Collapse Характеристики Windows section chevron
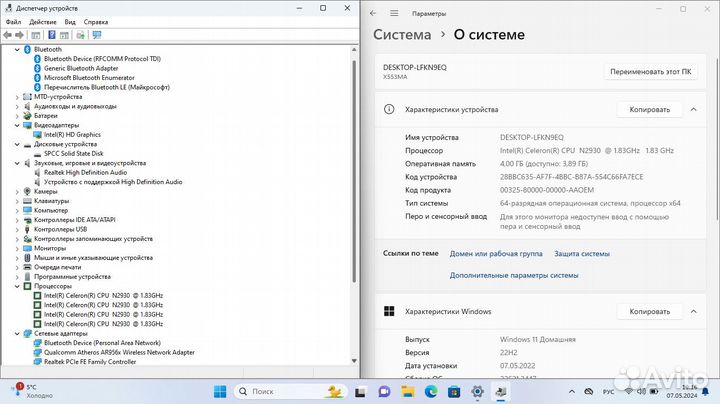Viewport: 720px width, 404px height. [693, 312]
